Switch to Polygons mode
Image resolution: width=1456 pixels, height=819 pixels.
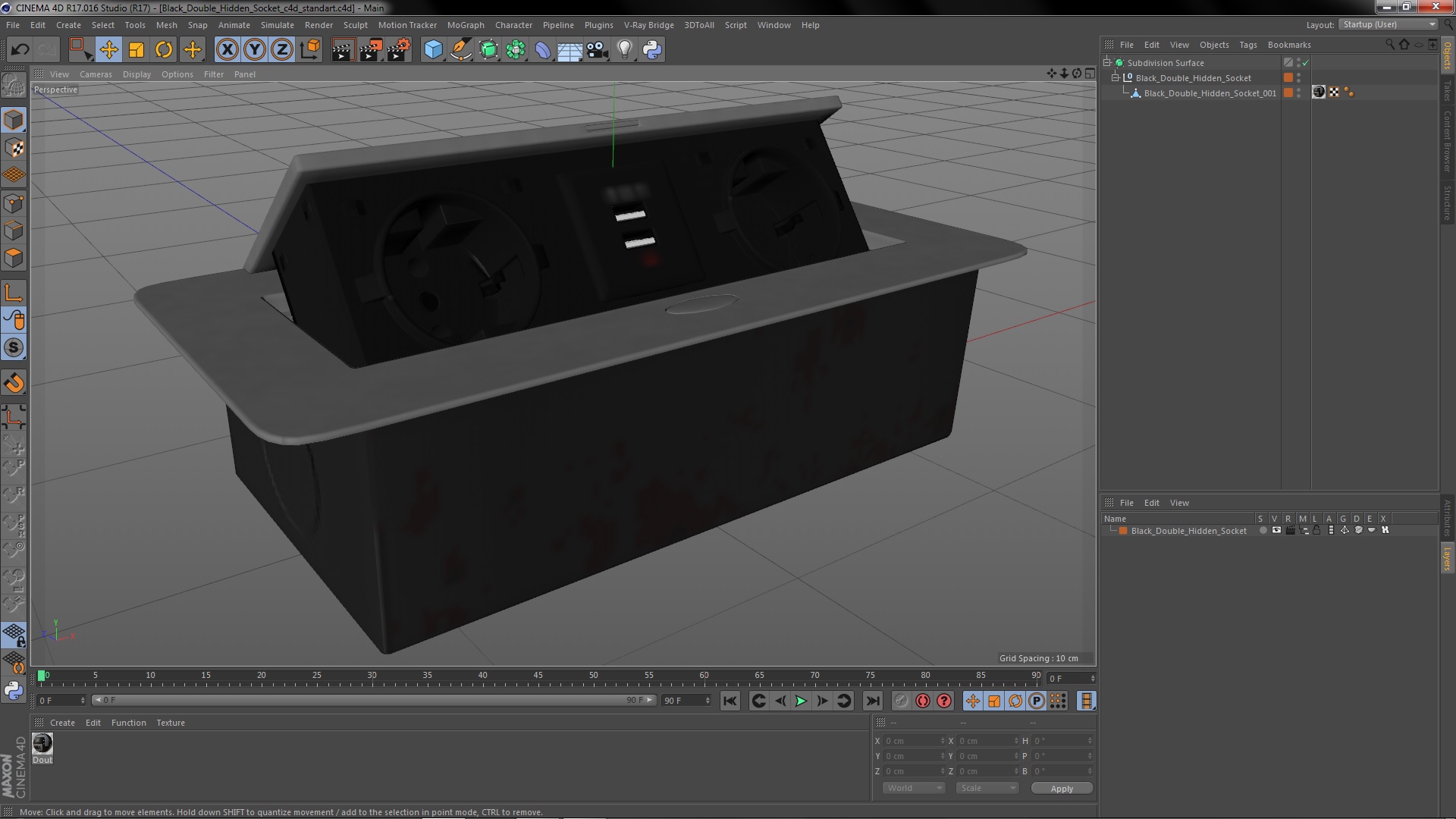tap(14, 258)
